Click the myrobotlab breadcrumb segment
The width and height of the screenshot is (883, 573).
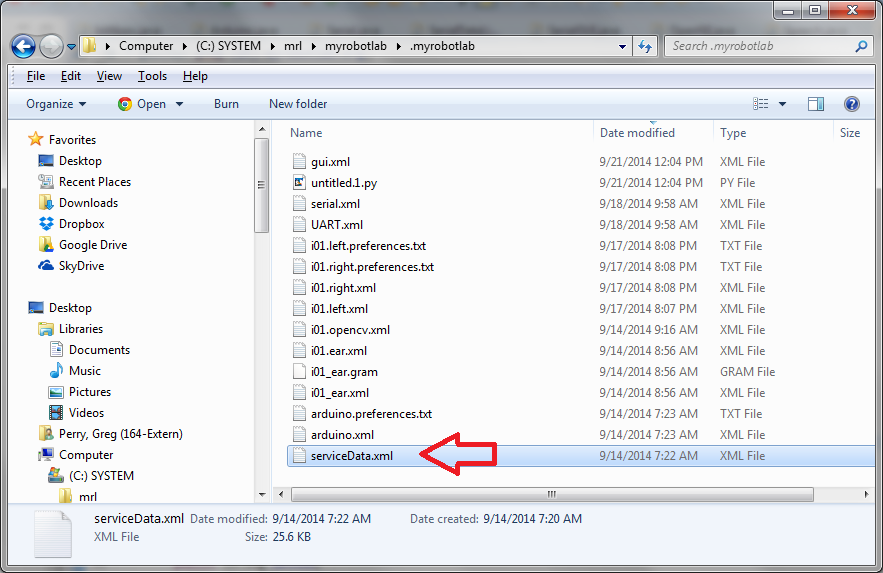[x=355, y=46]
